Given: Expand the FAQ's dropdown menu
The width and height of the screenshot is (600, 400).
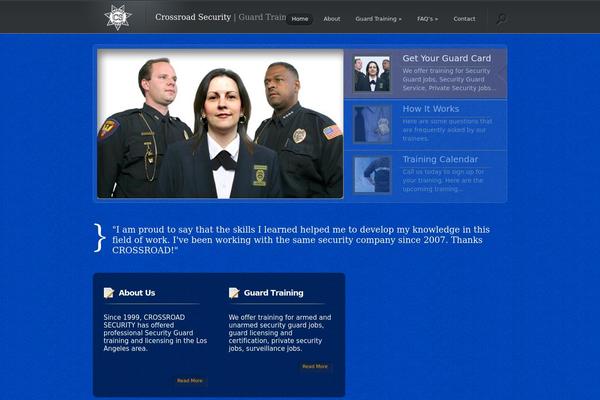Looking at the screenshot, I should pyautogui.click(x=427, y=19).
